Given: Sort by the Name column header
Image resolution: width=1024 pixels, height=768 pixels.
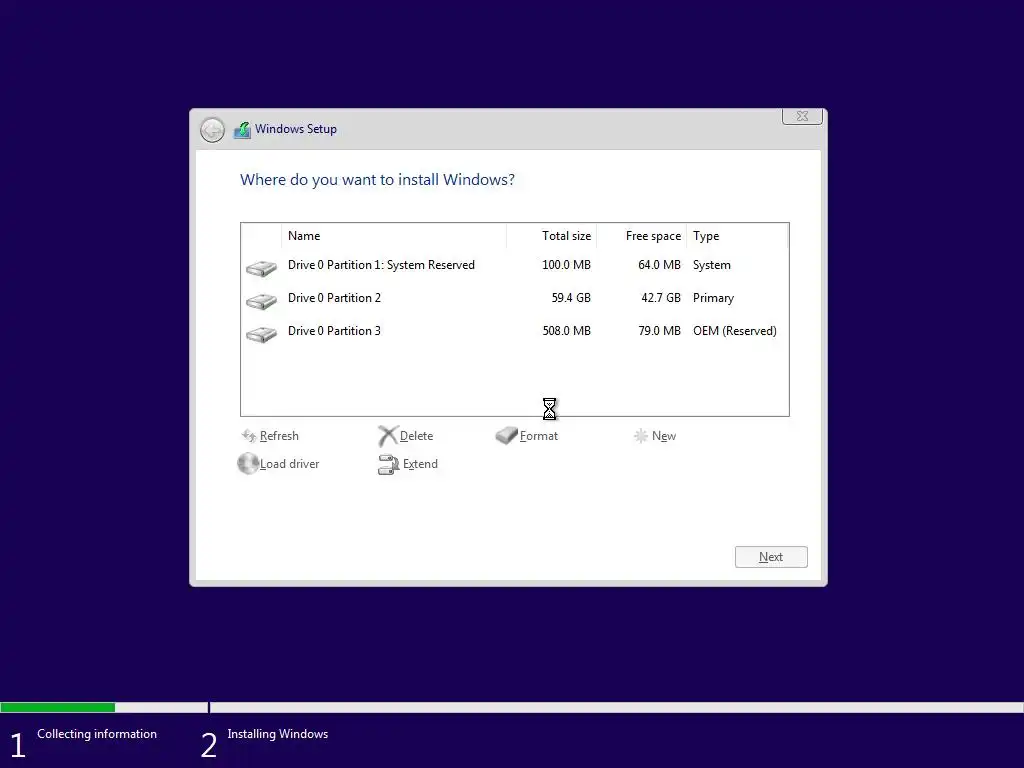Looking at the screenshot, I should (394, 236).
